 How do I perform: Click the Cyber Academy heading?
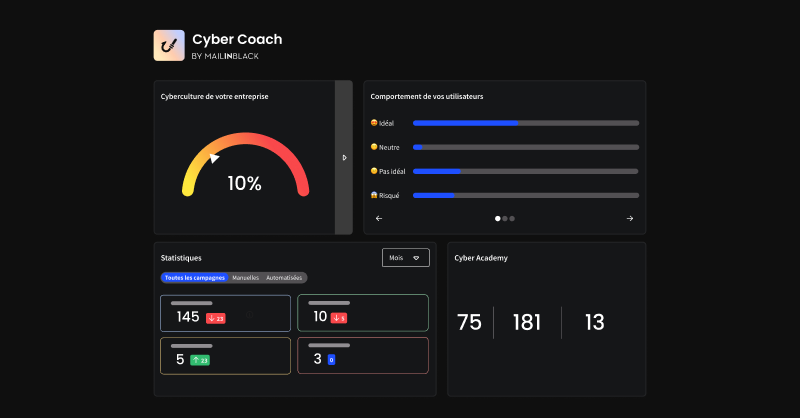point(481,258)
